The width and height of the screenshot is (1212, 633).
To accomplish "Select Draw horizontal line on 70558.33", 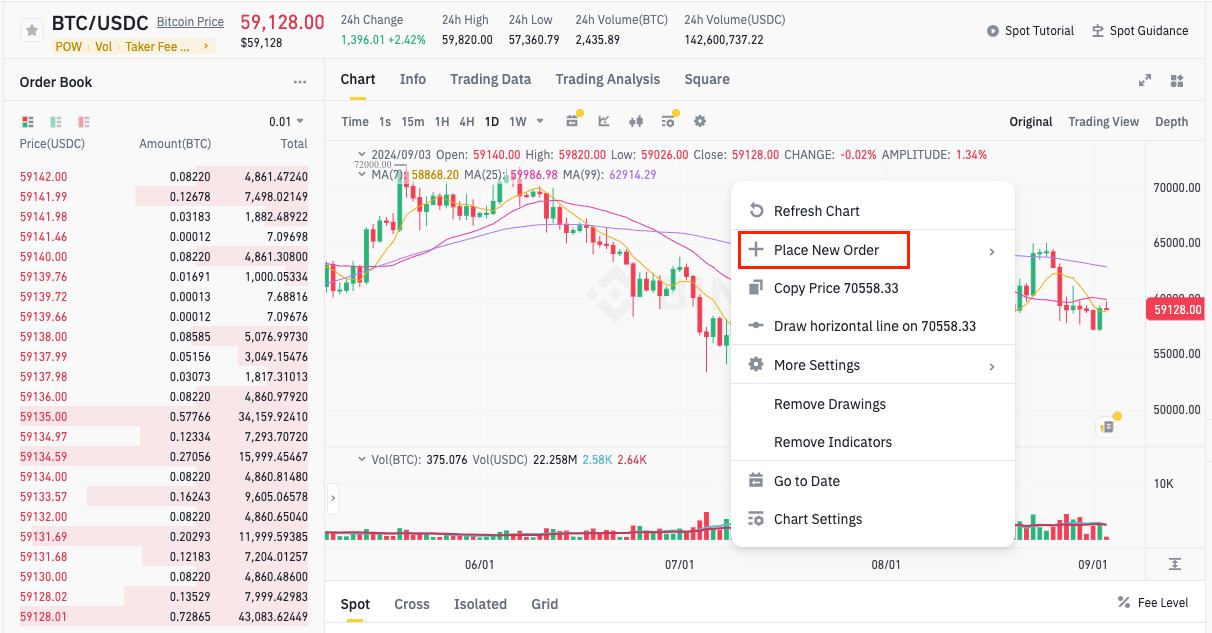I will pos(873,326).
